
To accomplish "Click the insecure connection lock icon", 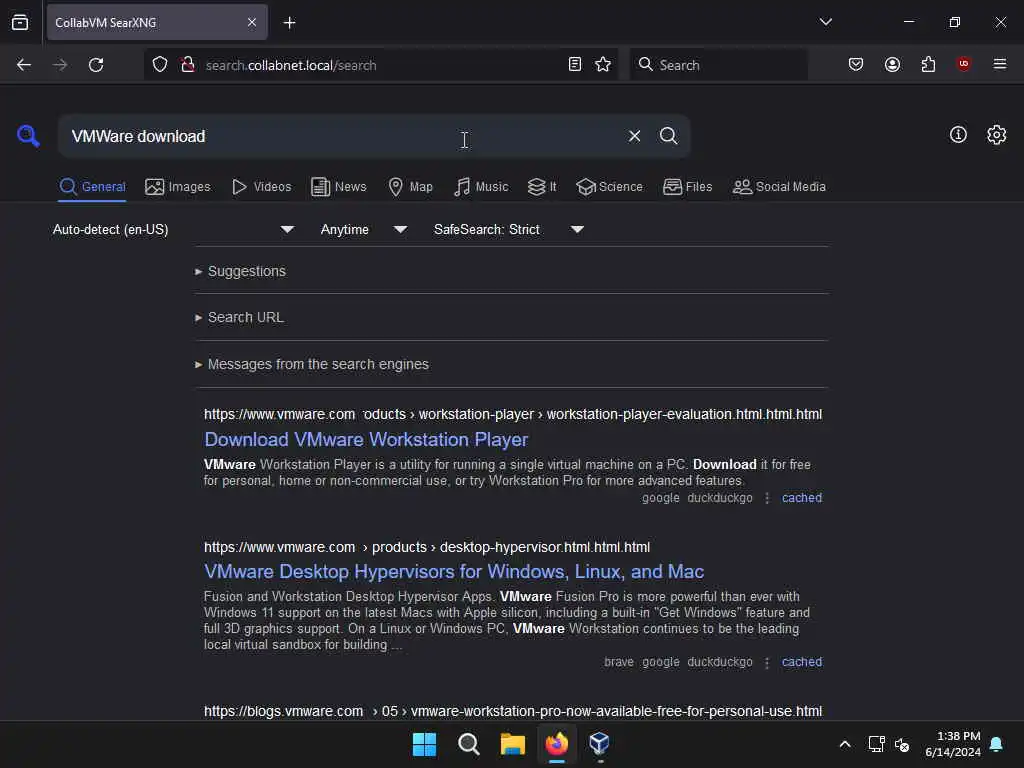I will coord(188,65).
